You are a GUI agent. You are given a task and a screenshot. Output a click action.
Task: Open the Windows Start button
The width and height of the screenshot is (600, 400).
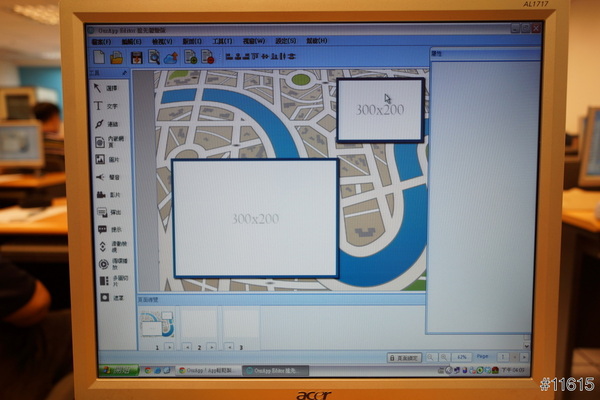click(x=119, y=371)
